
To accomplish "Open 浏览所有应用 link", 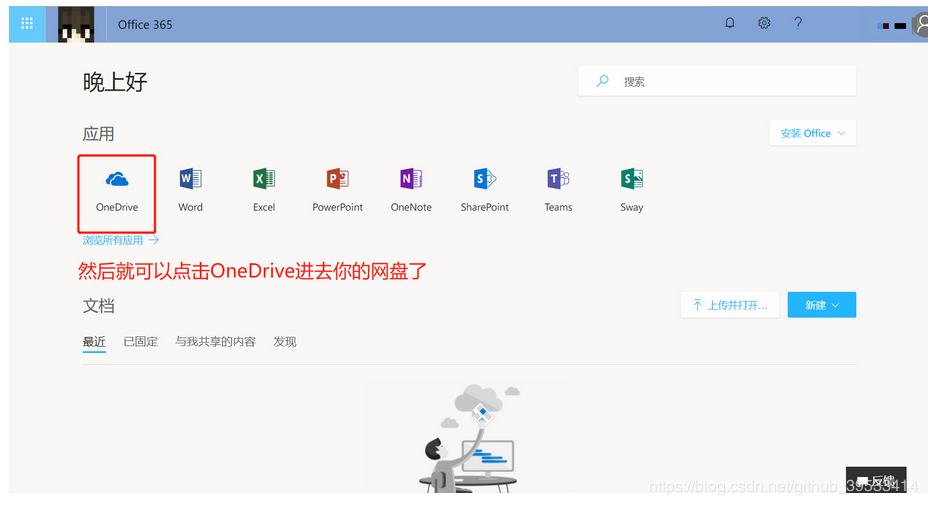I will click(x=120, y=240).
